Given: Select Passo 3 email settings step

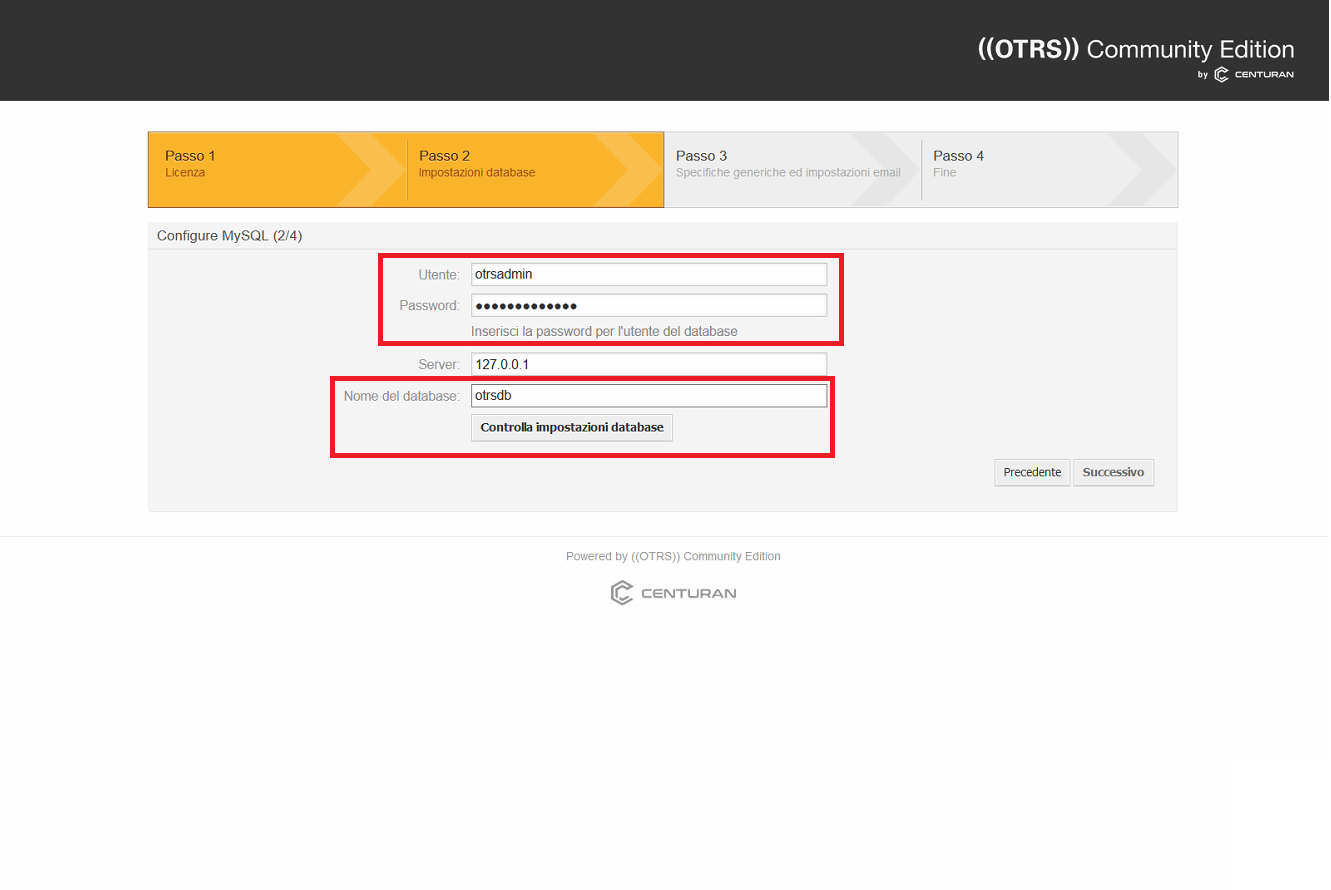Looking at the screenshot, I should pos(792,169).
